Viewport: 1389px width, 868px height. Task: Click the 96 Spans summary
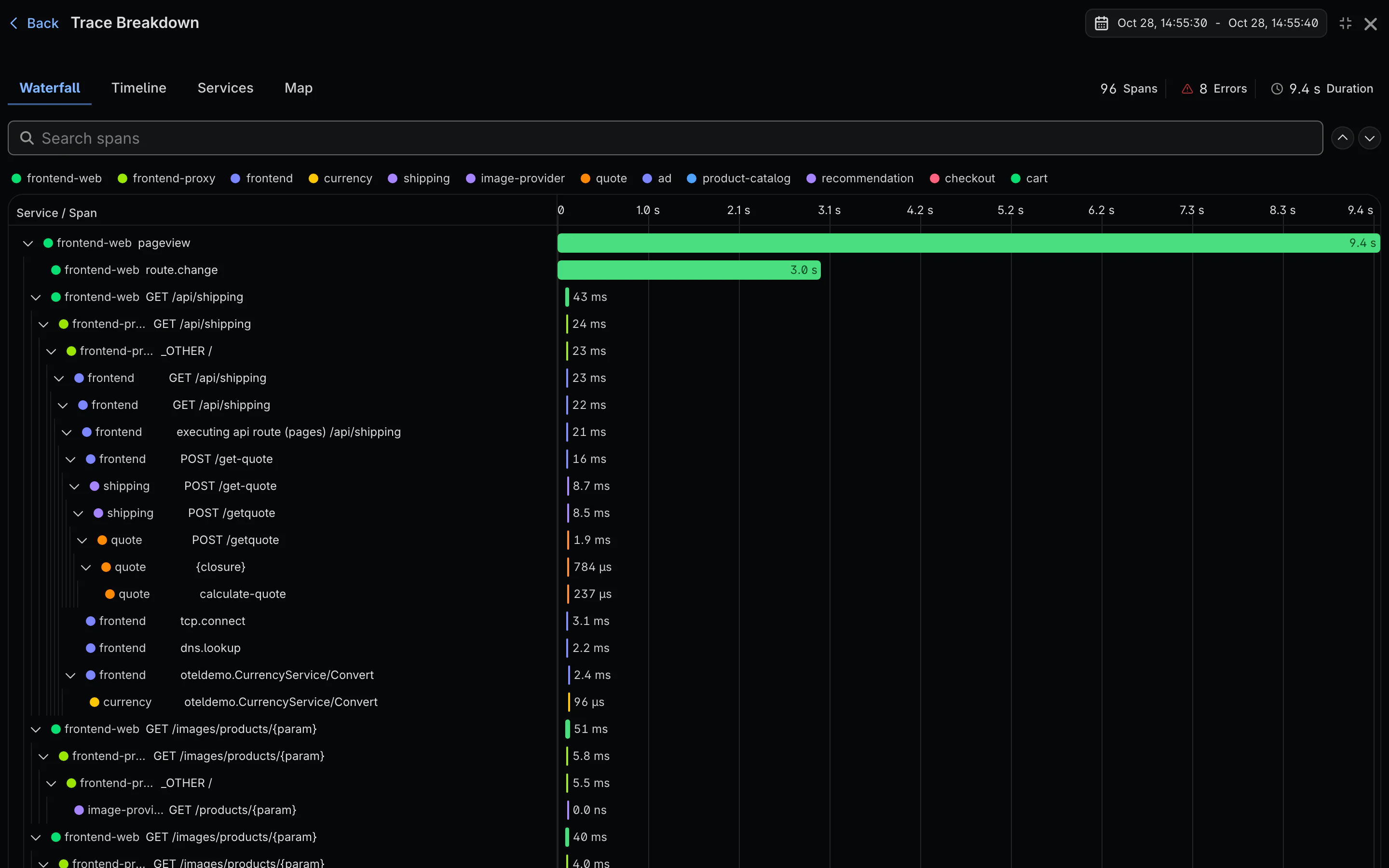pos(1129,89)
